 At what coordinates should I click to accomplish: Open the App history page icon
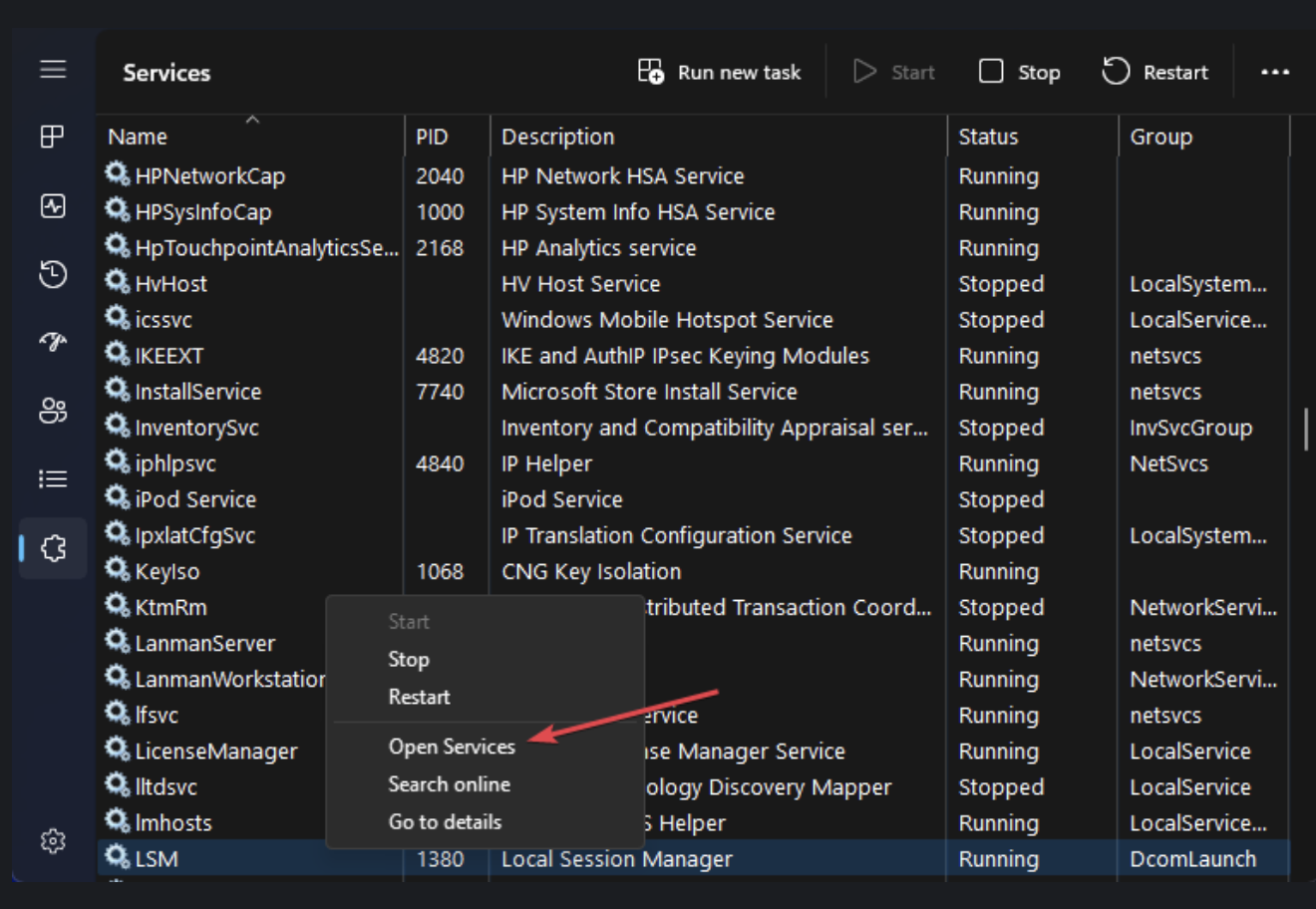click(x=53, y=274)
